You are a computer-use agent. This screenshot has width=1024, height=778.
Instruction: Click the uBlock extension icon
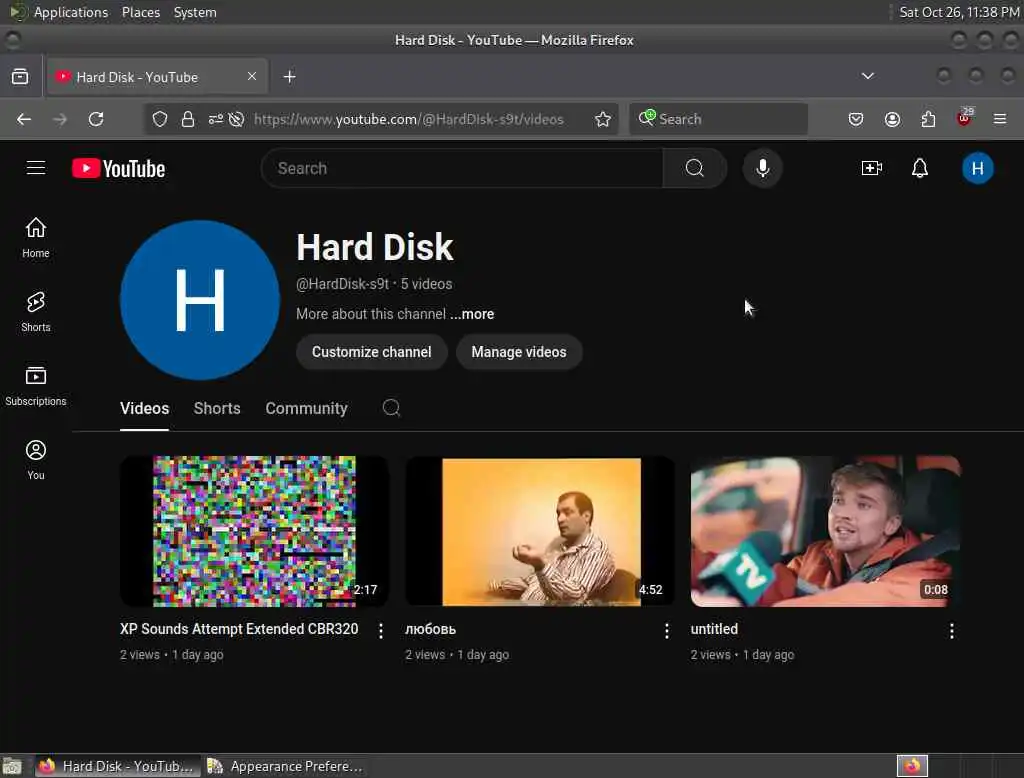point(964,118)
